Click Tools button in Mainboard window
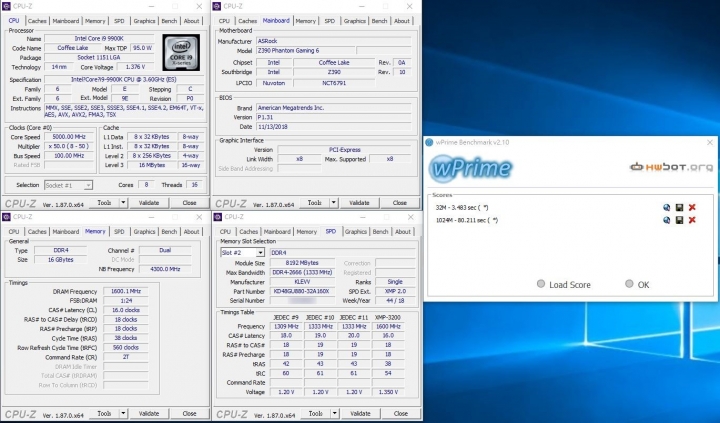The width and height of the screenshot is (720, 423). click(x=315, y=203)
